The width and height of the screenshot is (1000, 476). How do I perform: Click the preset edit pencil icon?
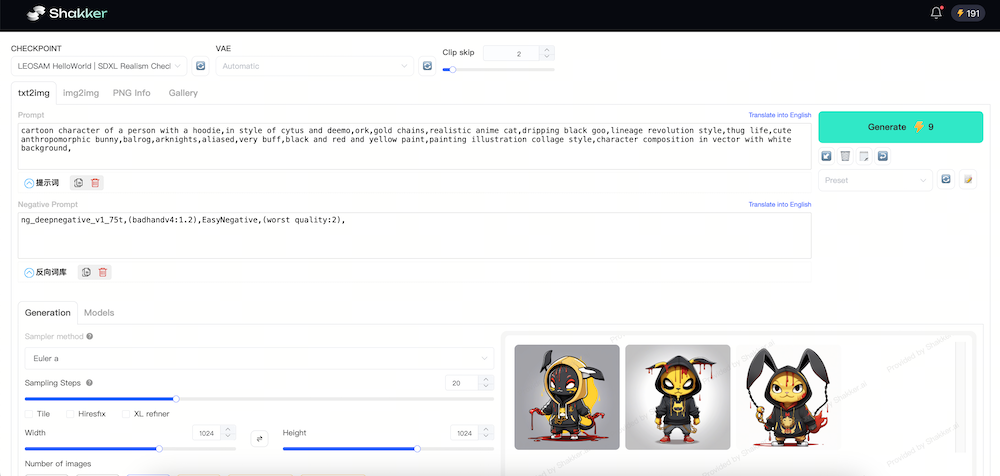click(x=968, y=179)
